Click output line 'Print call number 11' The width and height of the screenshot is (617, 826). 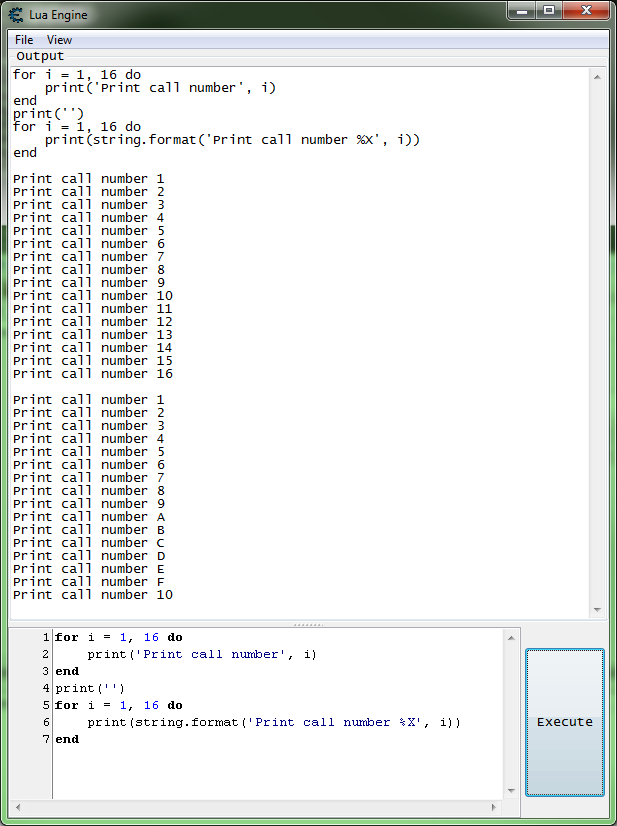click(x=93, y=309)
